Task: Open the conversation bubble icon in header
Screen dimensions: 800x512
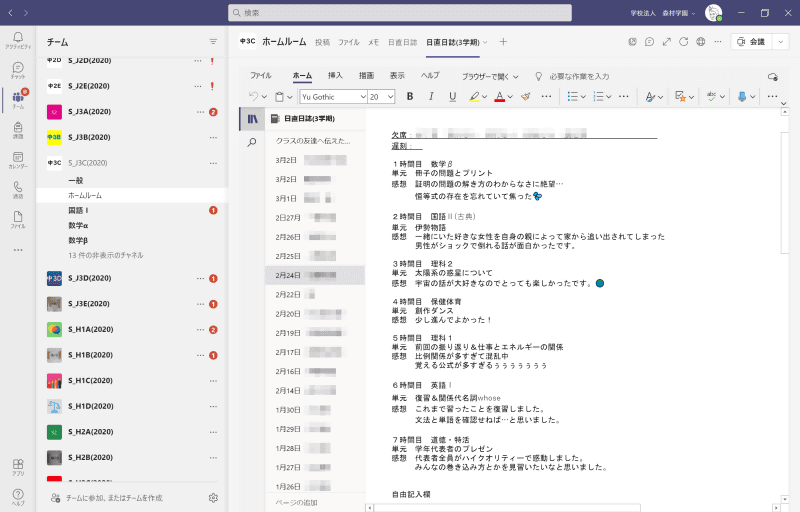Action: point(649,42)
